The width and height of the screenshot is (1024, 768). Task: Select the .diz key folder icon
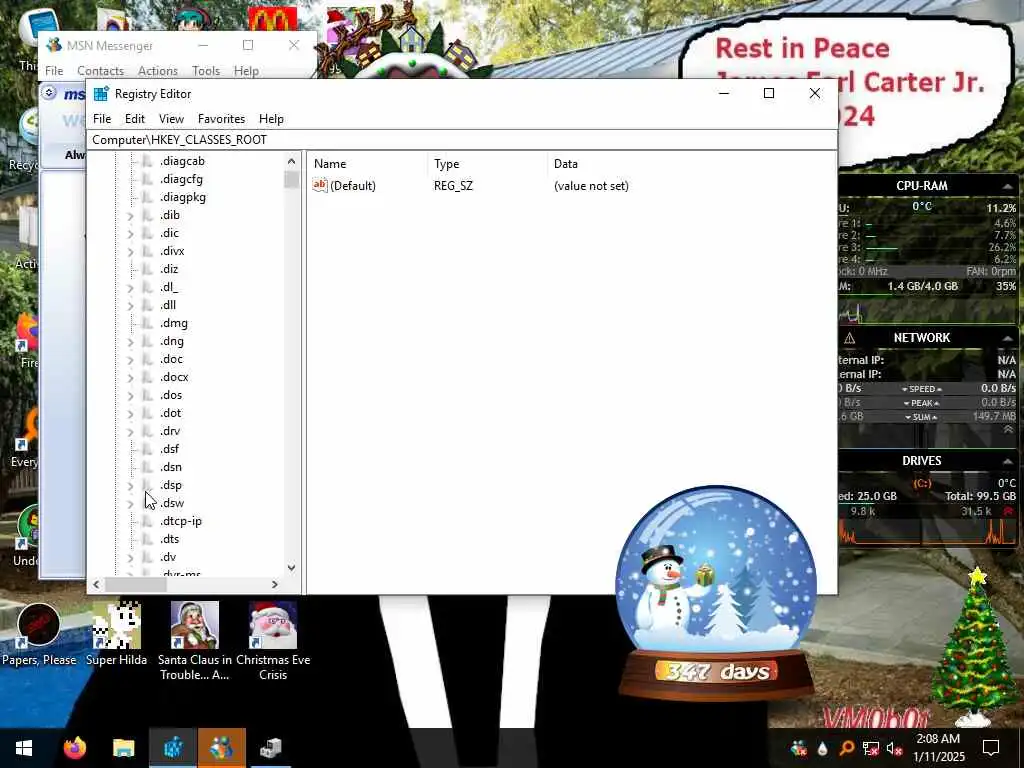click(x=148, y=269)
